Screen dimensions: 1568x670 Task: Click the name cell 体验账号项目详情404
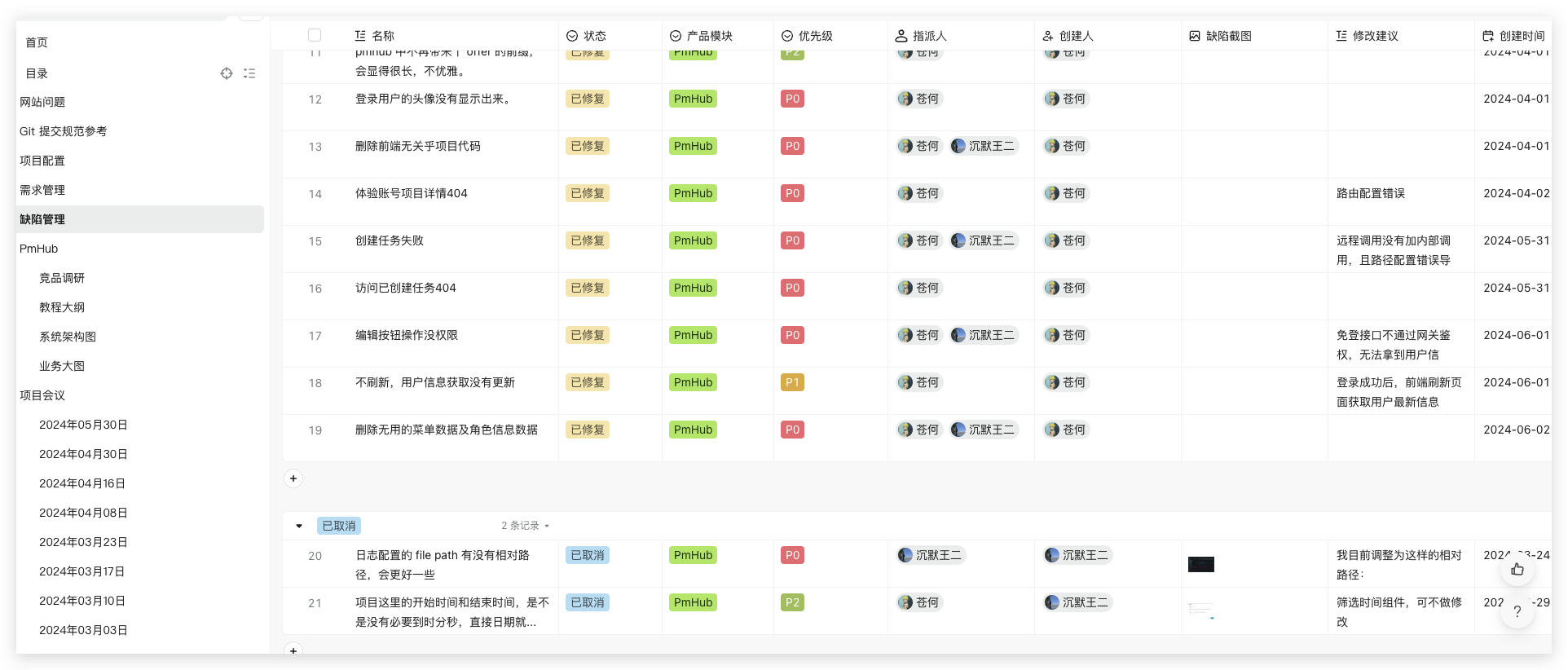[x=412, y=193]
